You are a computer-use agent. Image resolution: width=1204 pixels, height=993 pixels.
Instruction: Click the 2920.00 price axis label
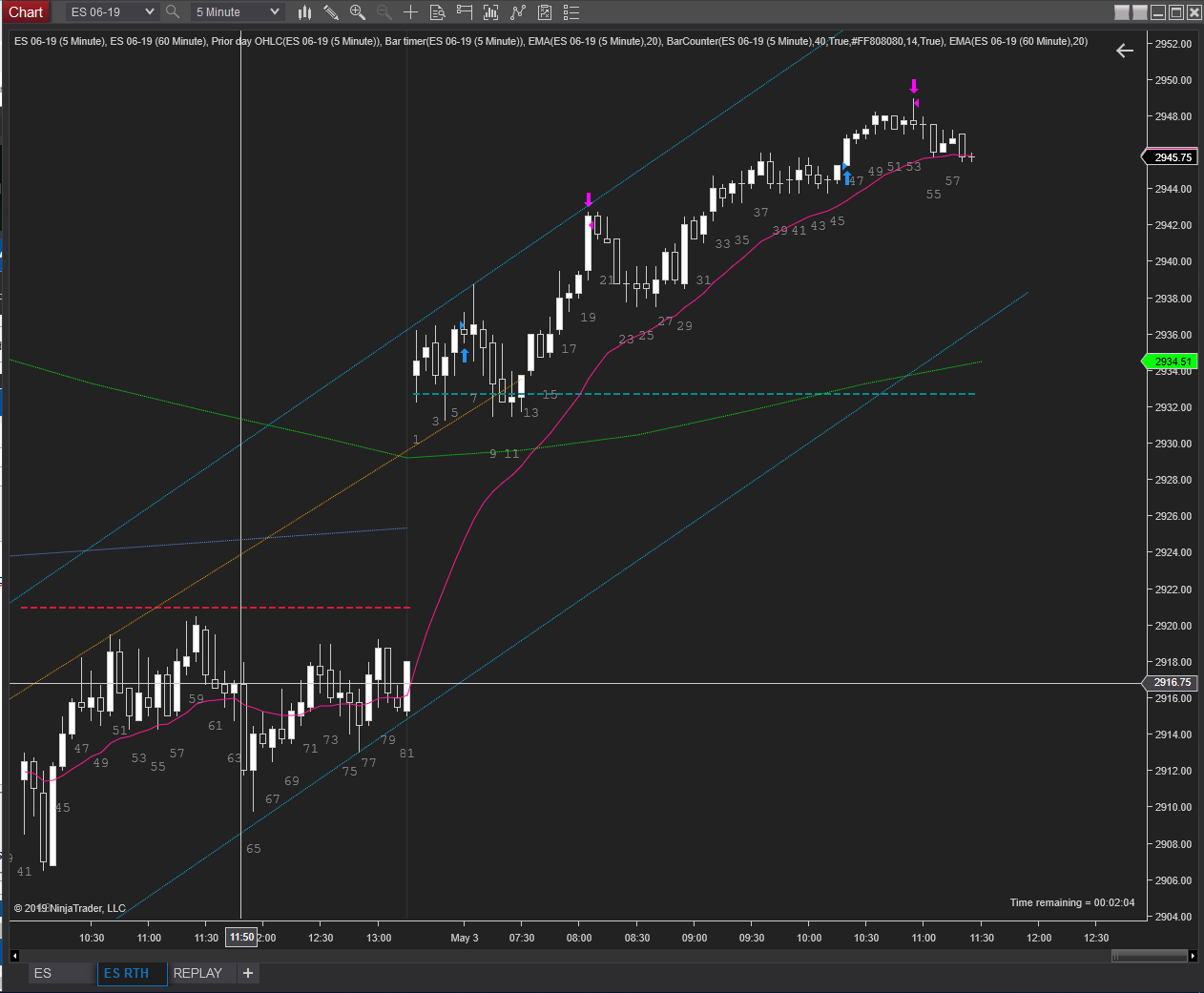point(1173,626)
